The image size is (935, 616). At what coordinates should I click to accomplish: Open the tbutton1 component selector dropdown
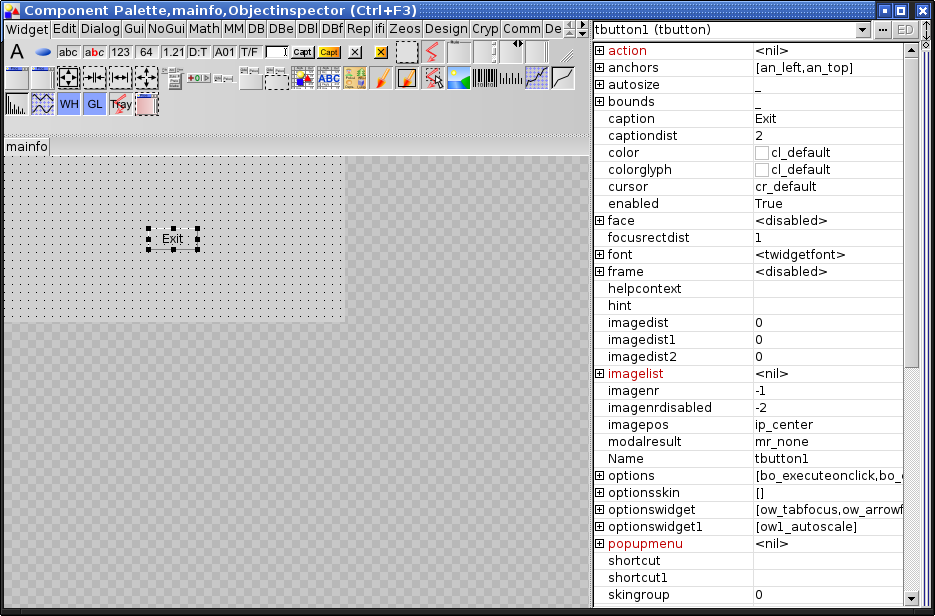point(863,30)
